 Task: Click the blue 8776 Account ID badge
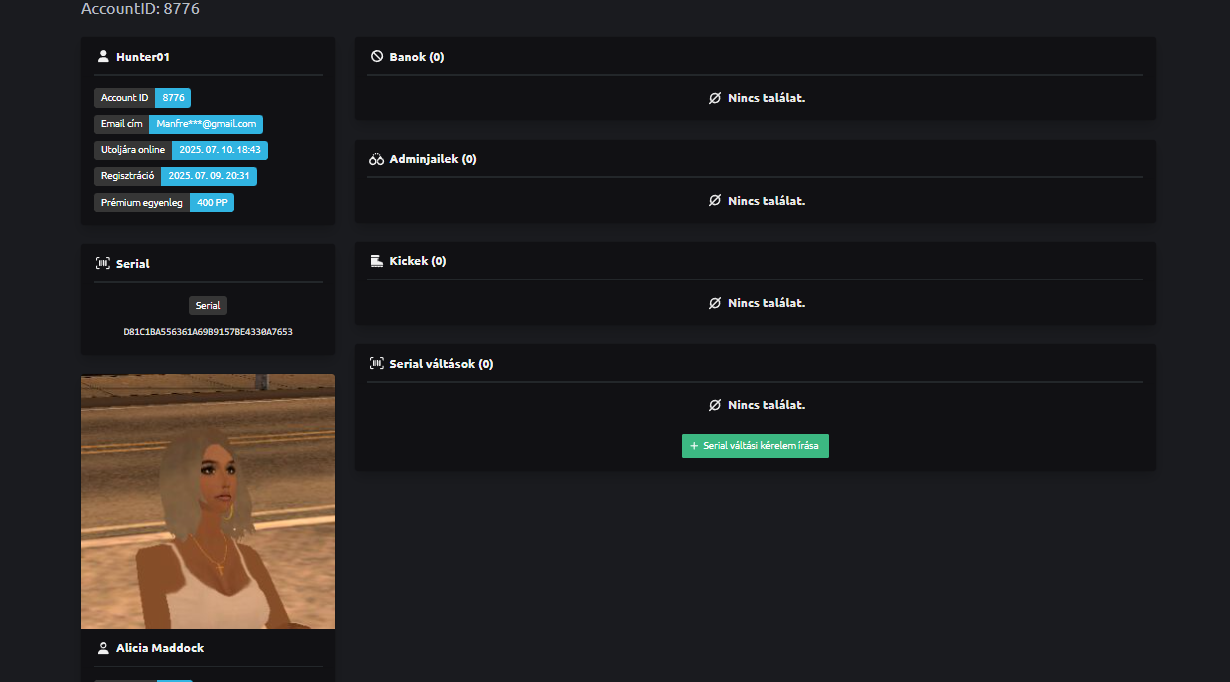click(173, 98)
